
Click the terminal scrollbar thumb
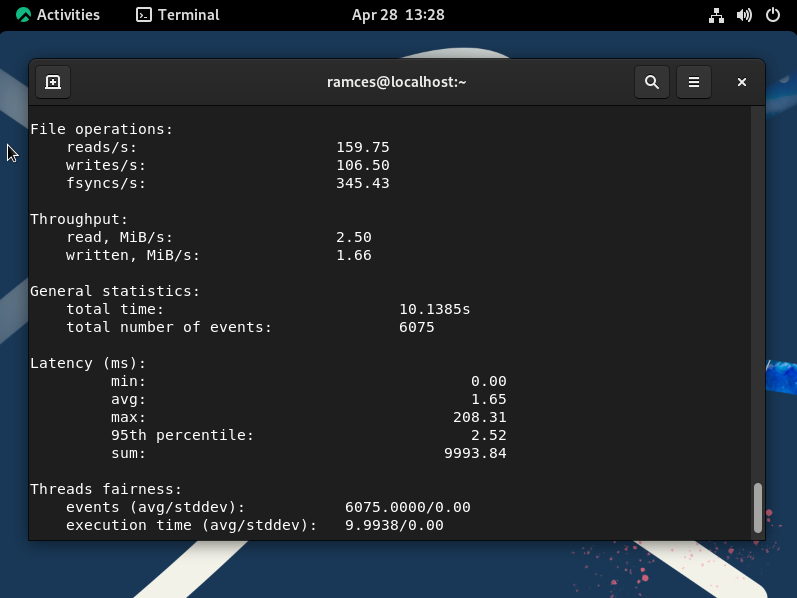pos(758,507)
